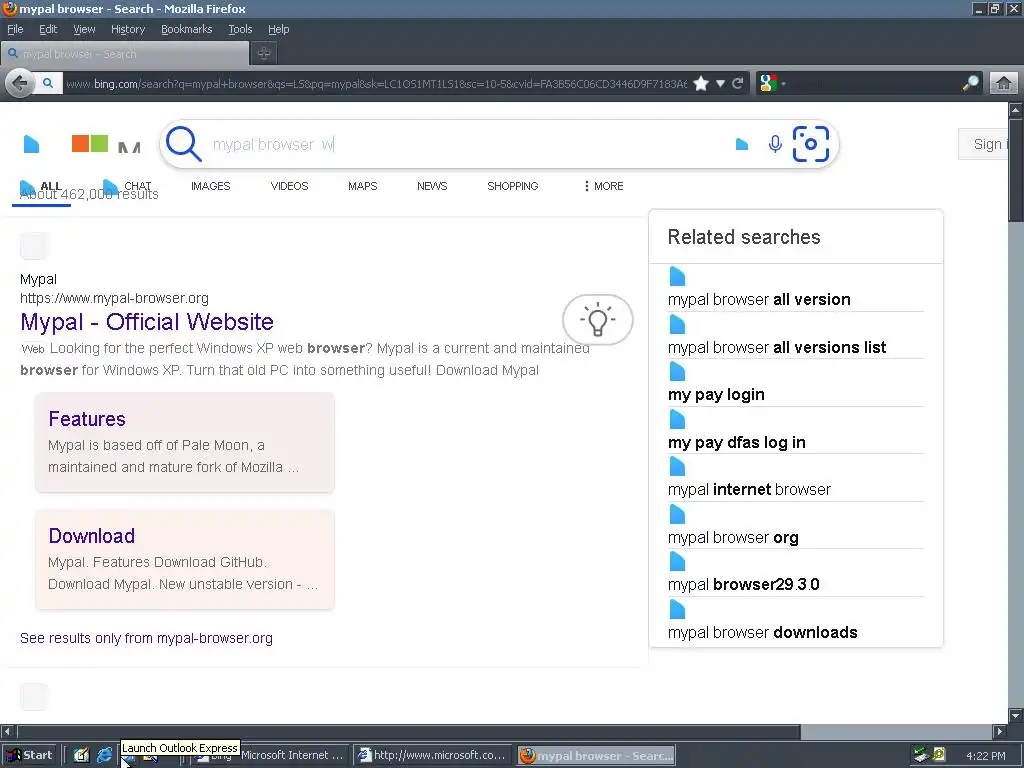The width and height of the screenshot is (1024, 768).
Task: Select related search 'mypal browser all version'
Action: point(759,300)
